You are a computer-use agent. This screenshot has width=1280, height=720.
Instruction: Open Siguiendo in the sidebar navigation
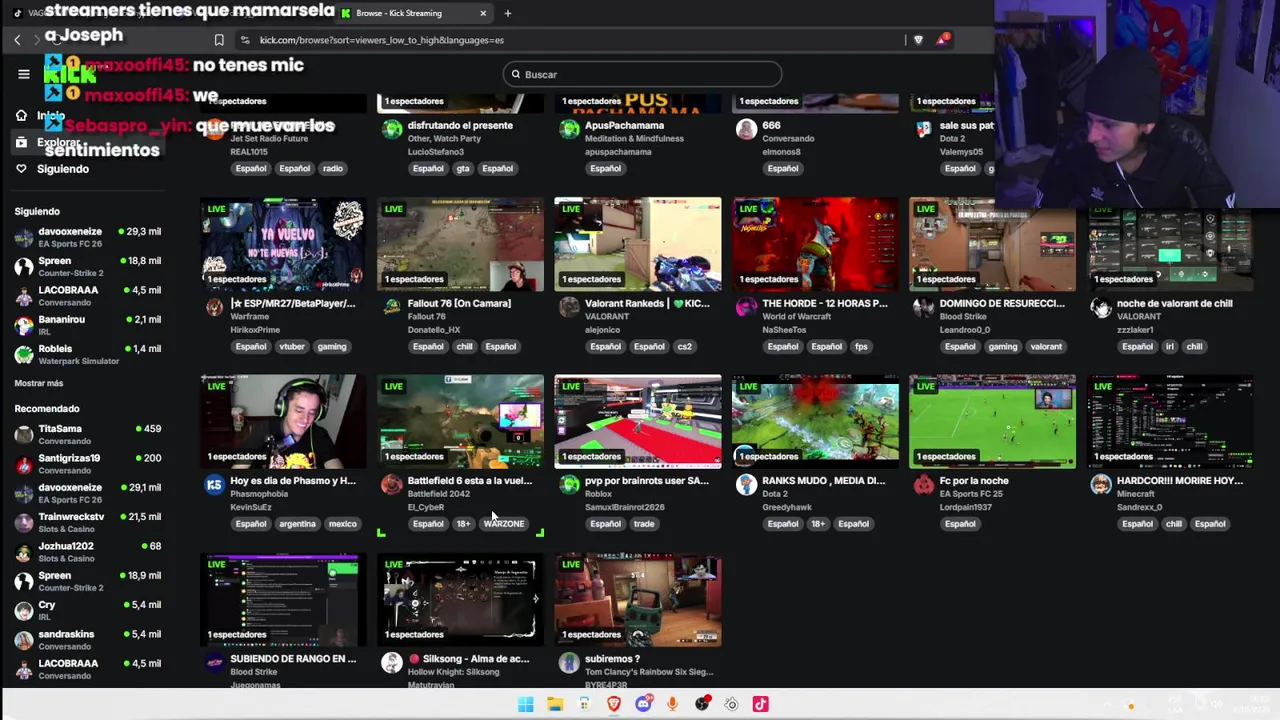63,169
